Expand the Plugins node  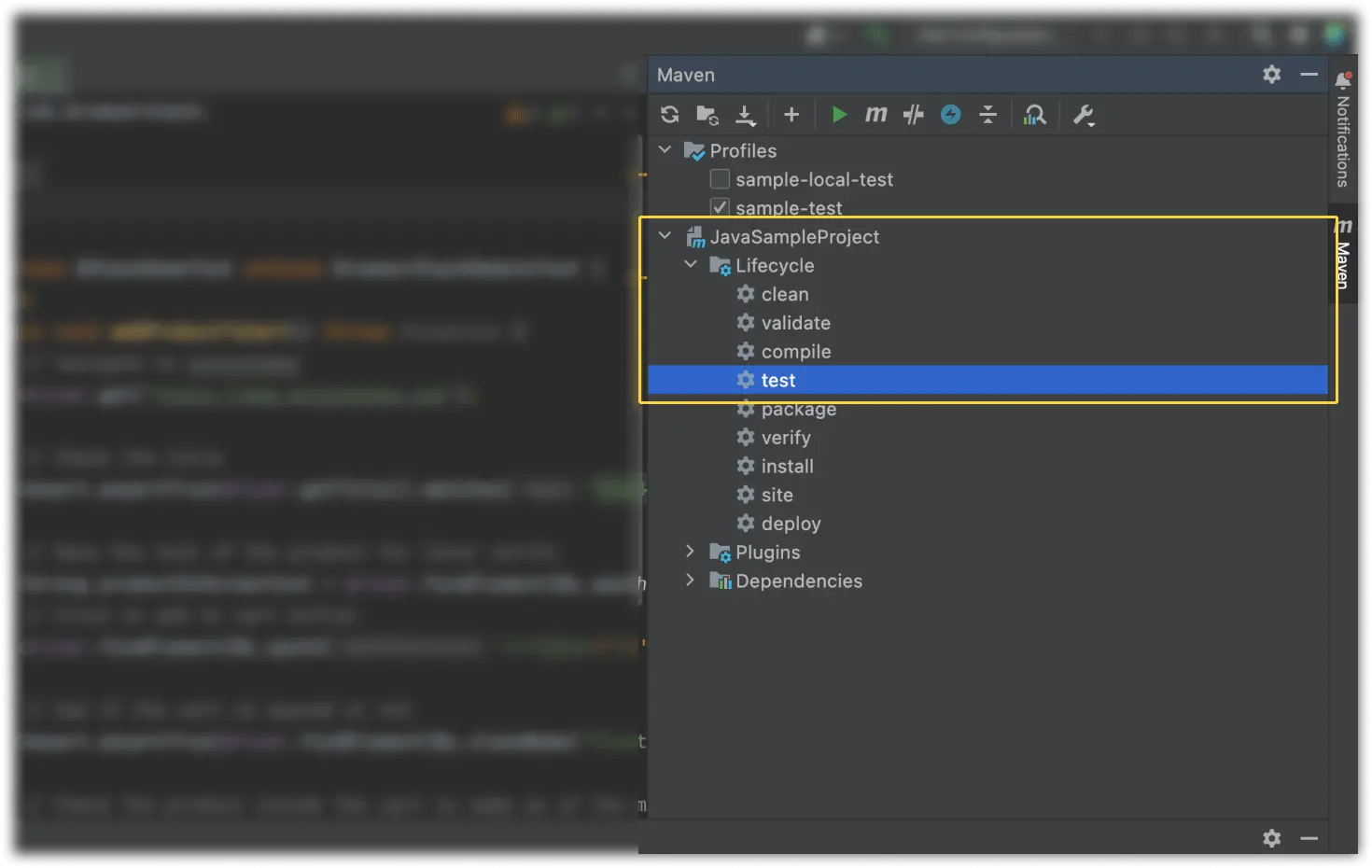pyautogui.click(x=690, y=552)
